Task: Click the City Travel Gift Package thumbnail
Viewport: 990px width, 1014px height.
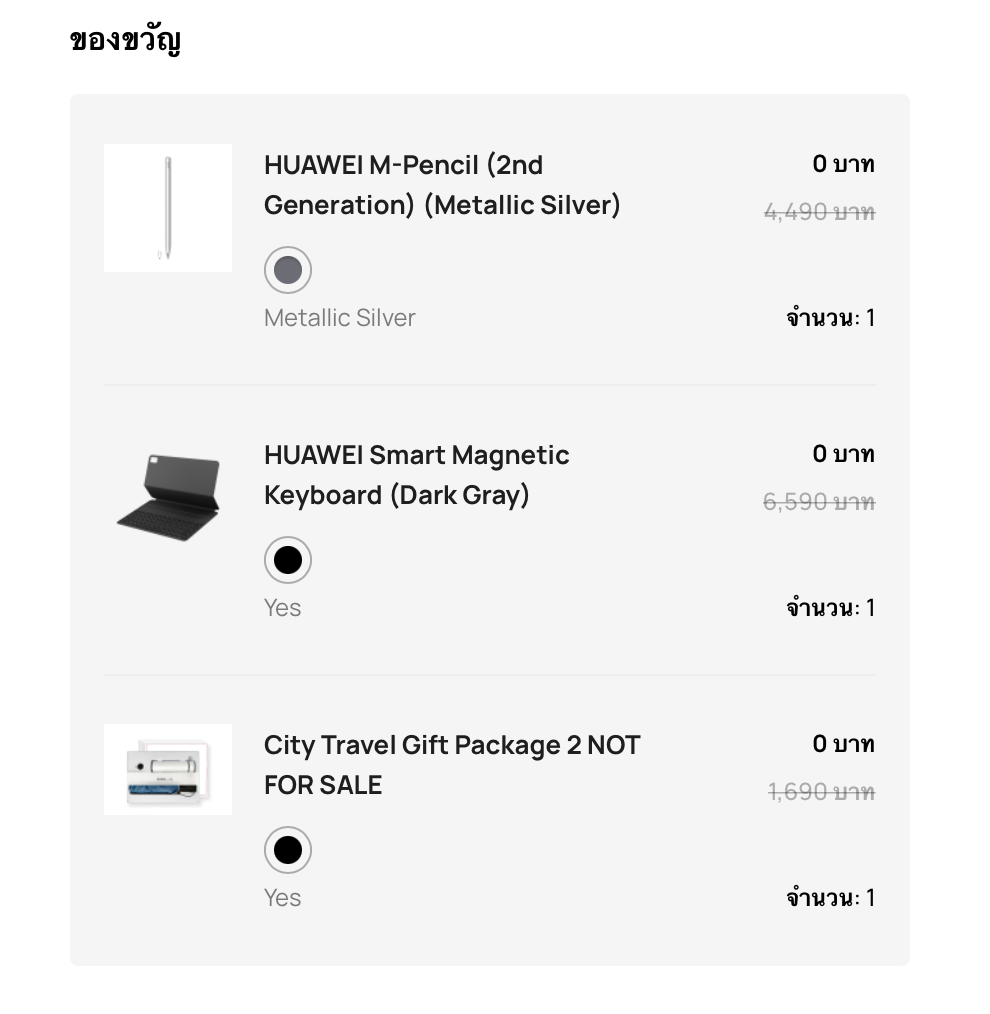Action: click(x=168, y=770)
